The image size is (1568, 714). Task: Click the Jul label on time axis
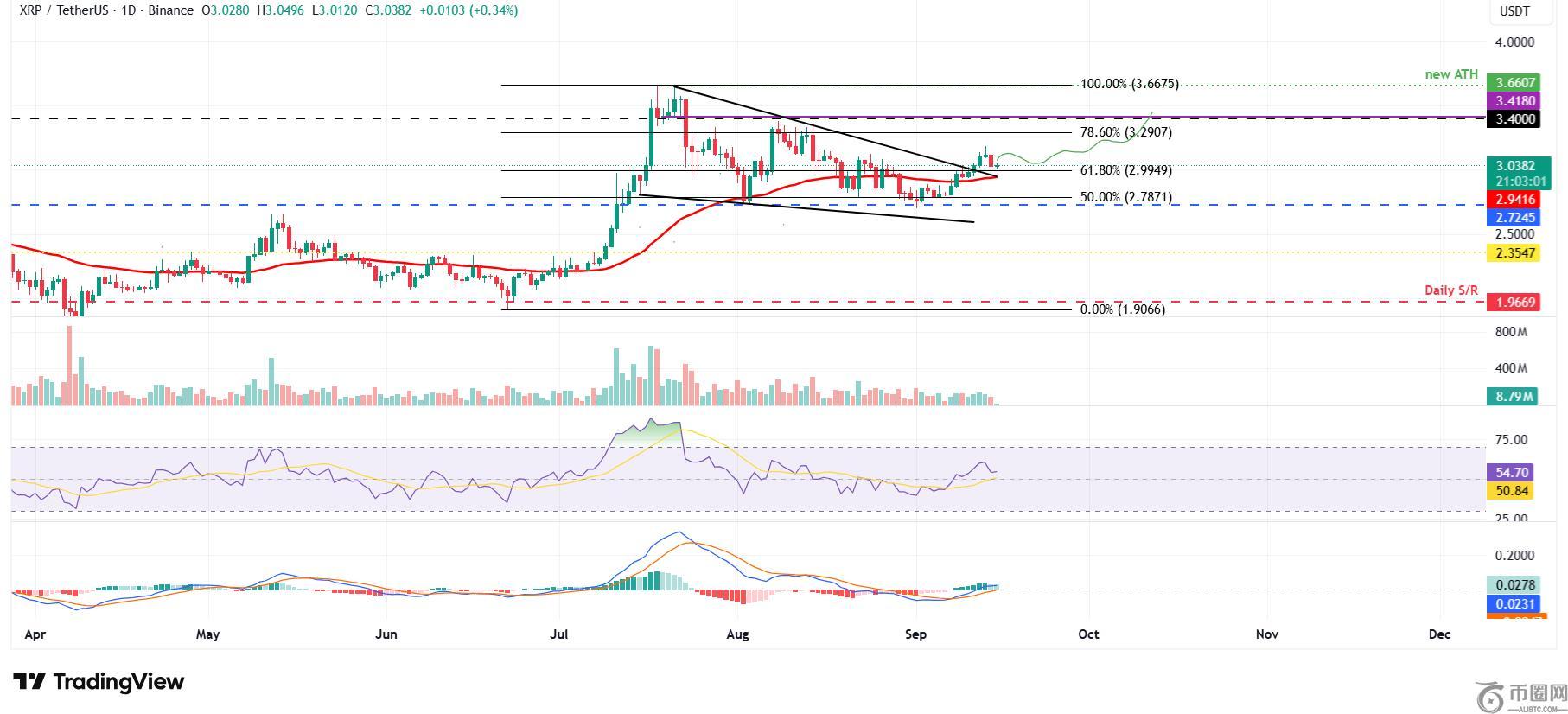[558, 634]
